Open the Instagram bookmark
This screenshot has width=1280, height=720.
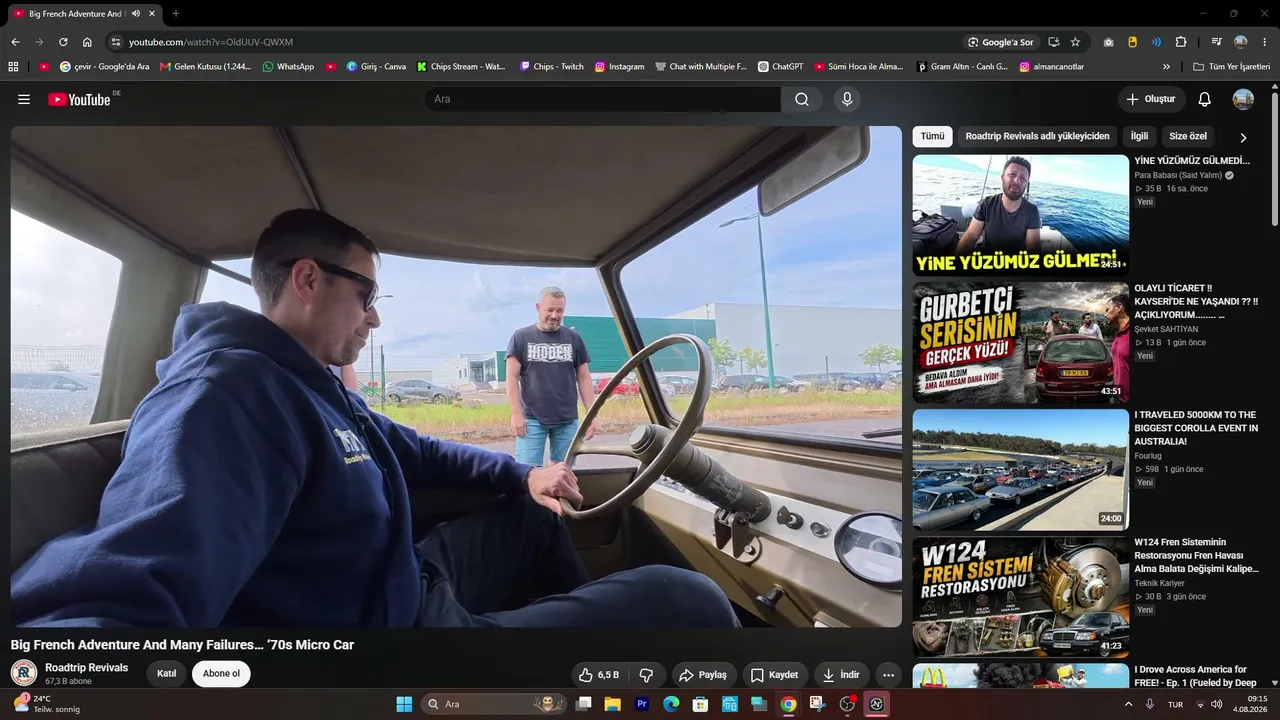(619, 67)
